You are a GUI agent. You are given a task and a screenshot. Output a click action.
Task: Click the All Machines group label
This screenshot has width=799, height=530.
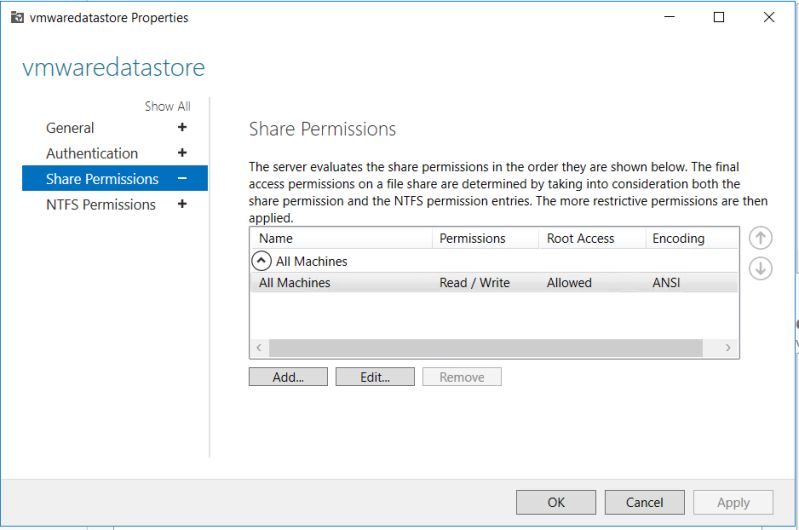[x=311, y=261]
